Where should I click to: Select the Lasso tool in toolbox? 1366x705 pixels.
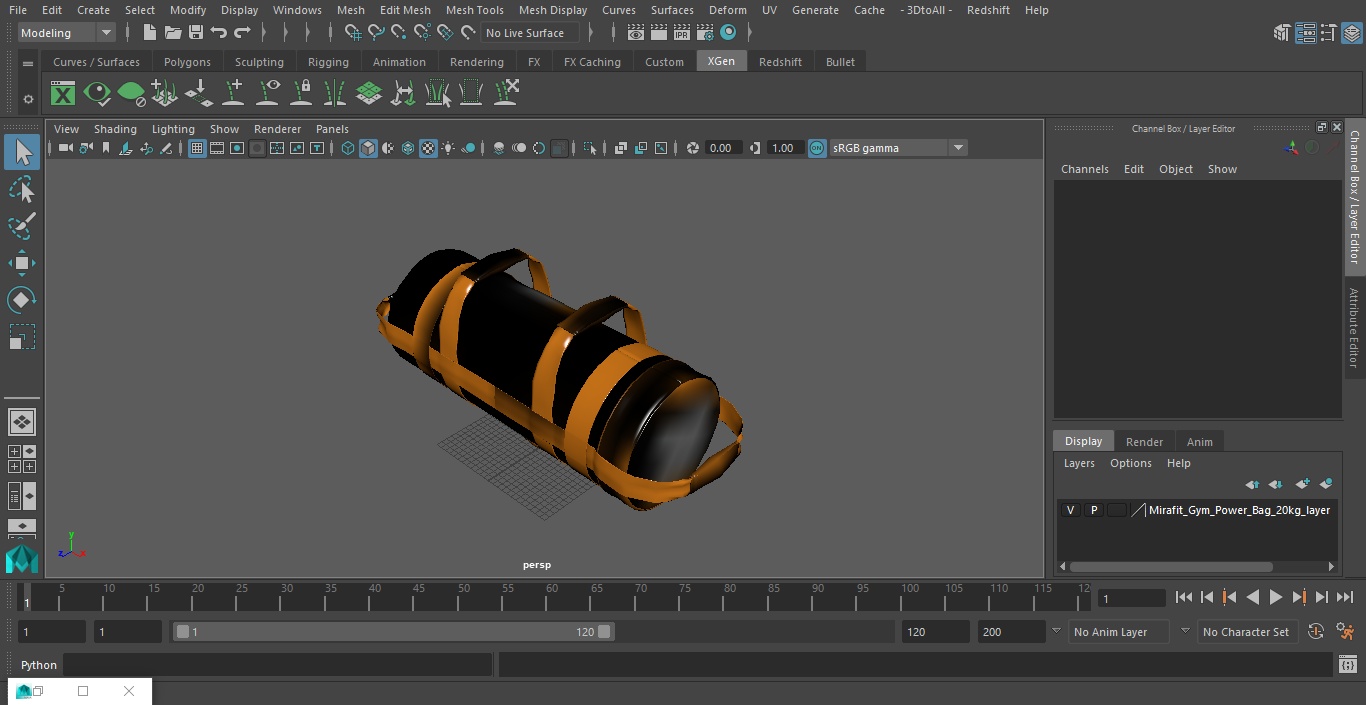22,189
